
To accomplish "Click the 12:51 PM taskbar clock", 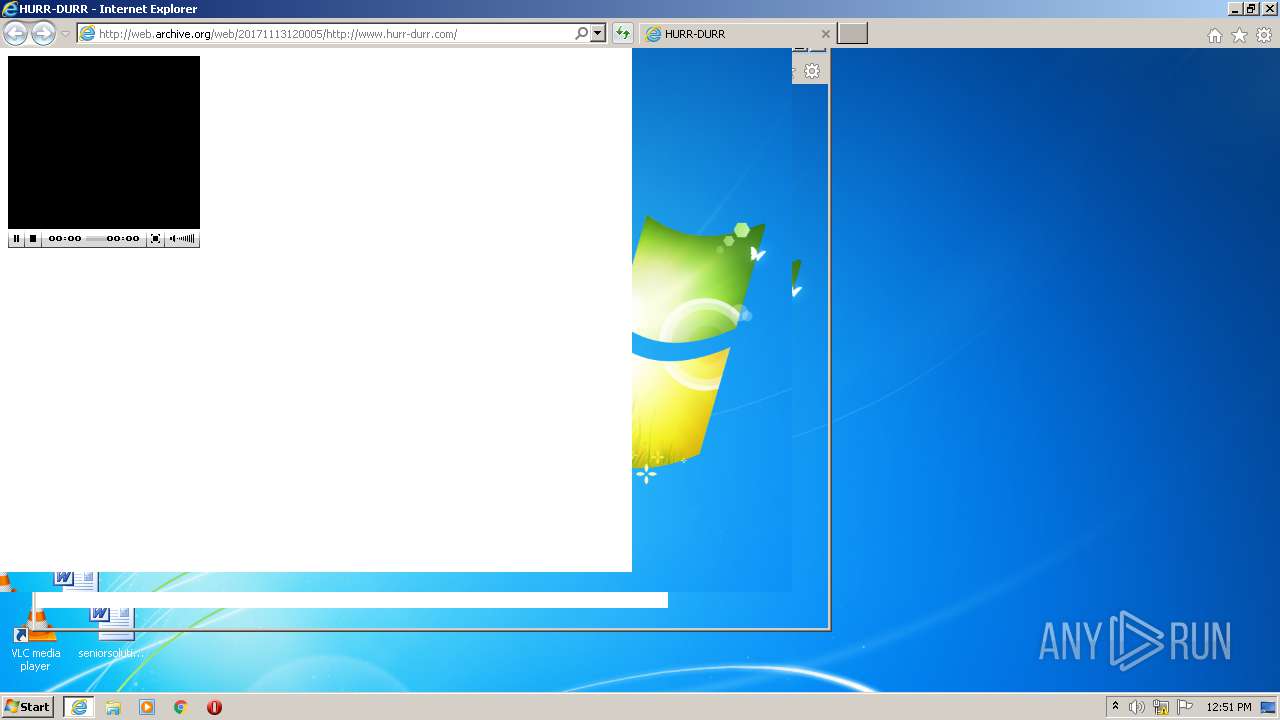I will click(1229, 707).
